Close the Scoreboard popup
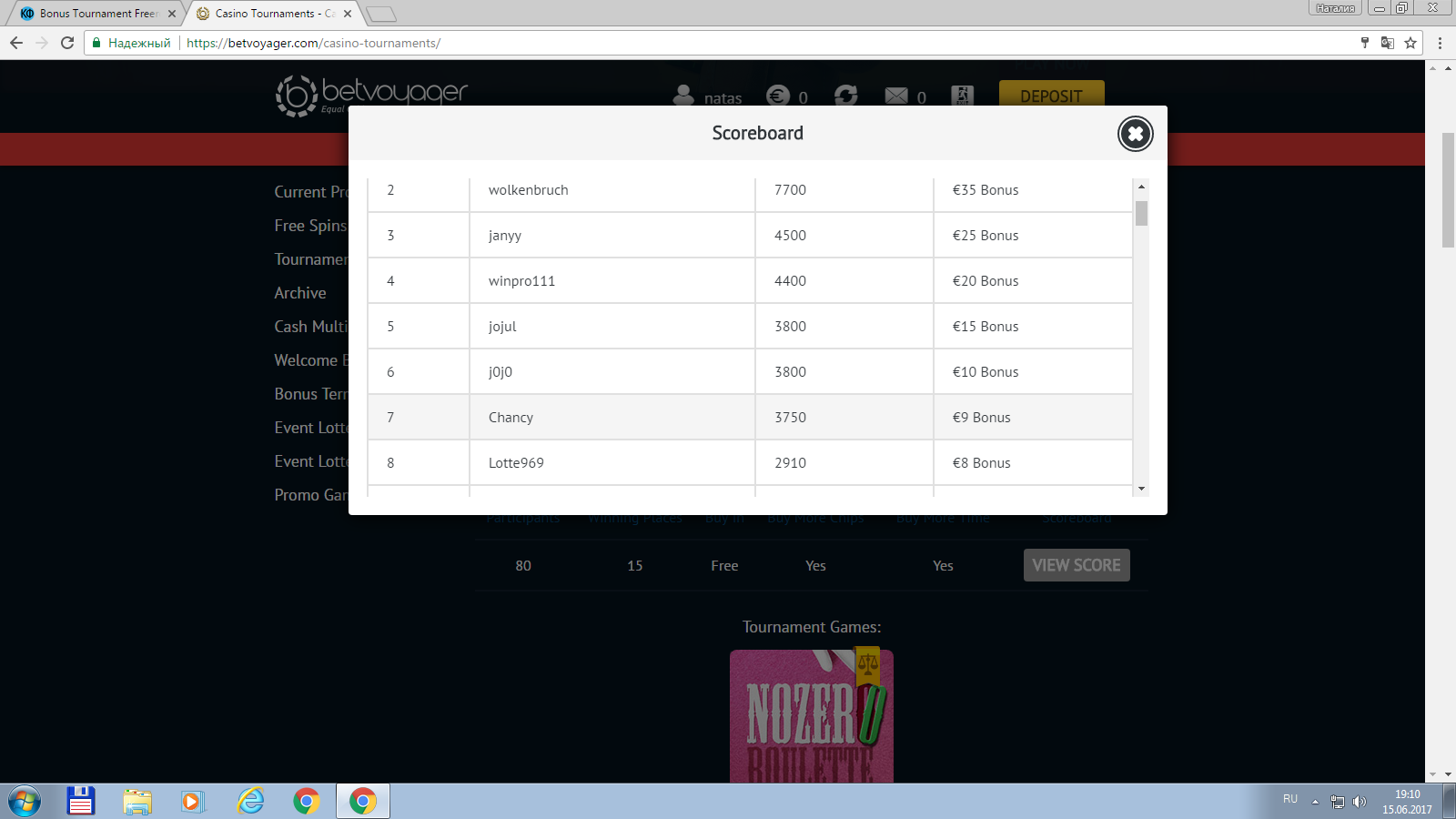 [1135, 134]
